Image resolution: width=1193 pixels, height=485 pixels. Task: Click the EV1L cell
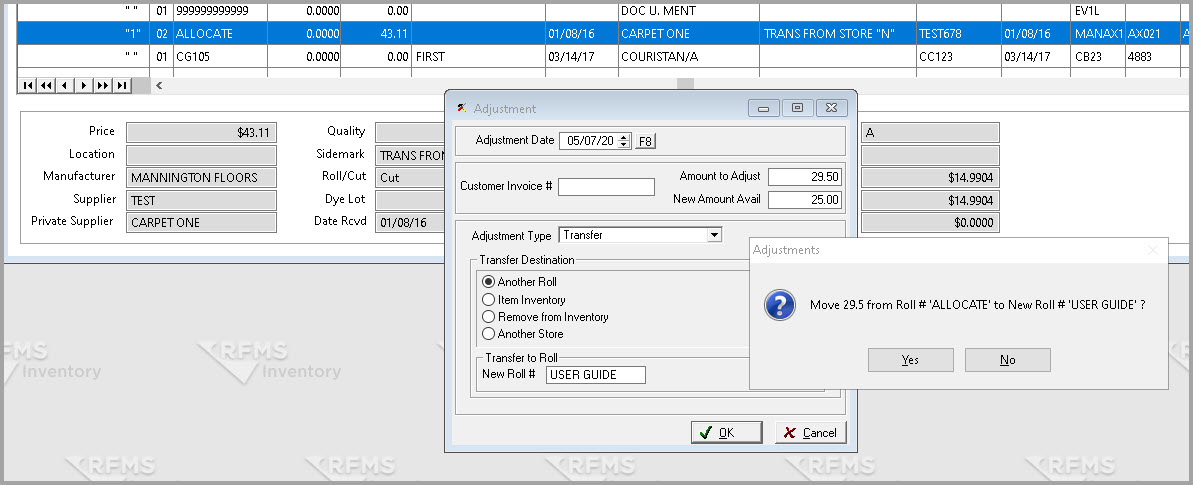1097,11
